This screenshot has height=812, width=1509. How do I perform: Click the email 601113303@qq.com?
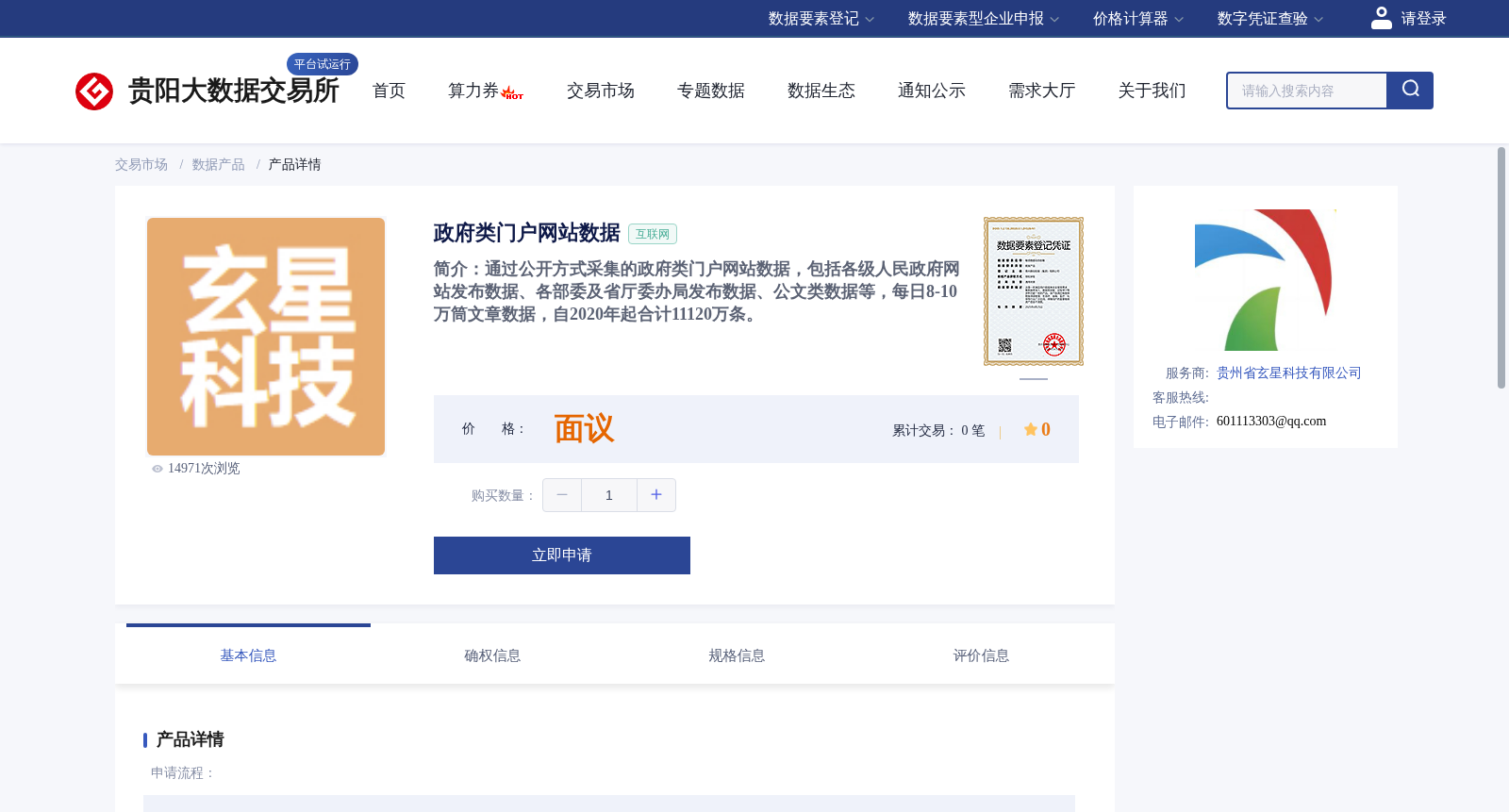tap(1271, 422)
